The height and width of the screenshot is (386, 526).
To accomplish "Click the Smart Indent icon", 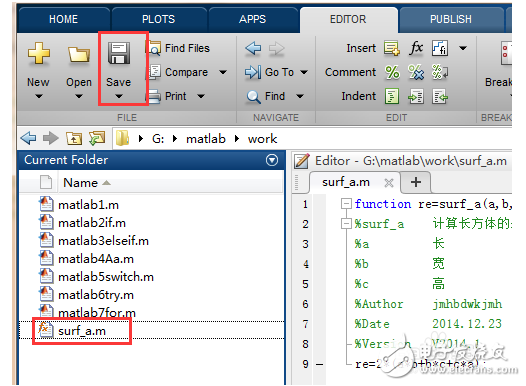I will point(392,96).
